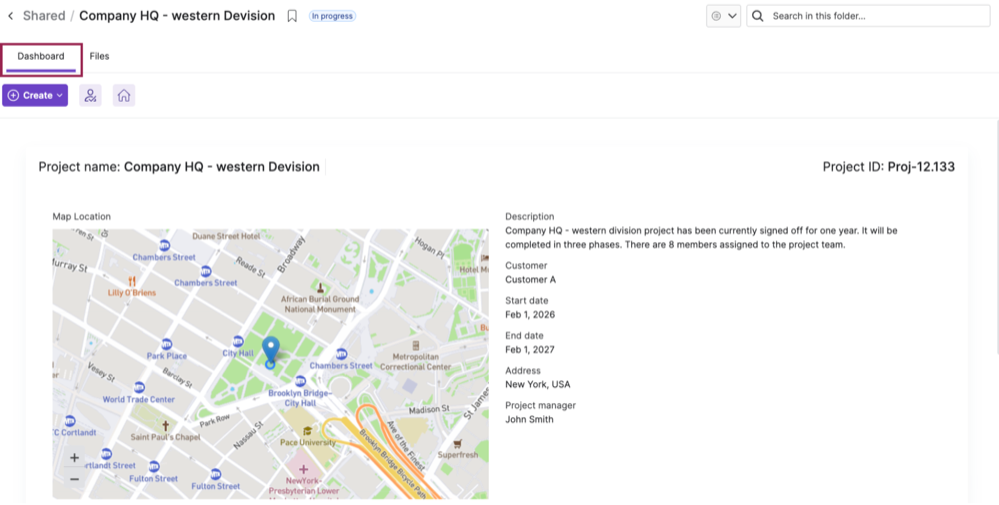Click the Brooklyn Bridge–City Hall subway marker

[300, 381]
